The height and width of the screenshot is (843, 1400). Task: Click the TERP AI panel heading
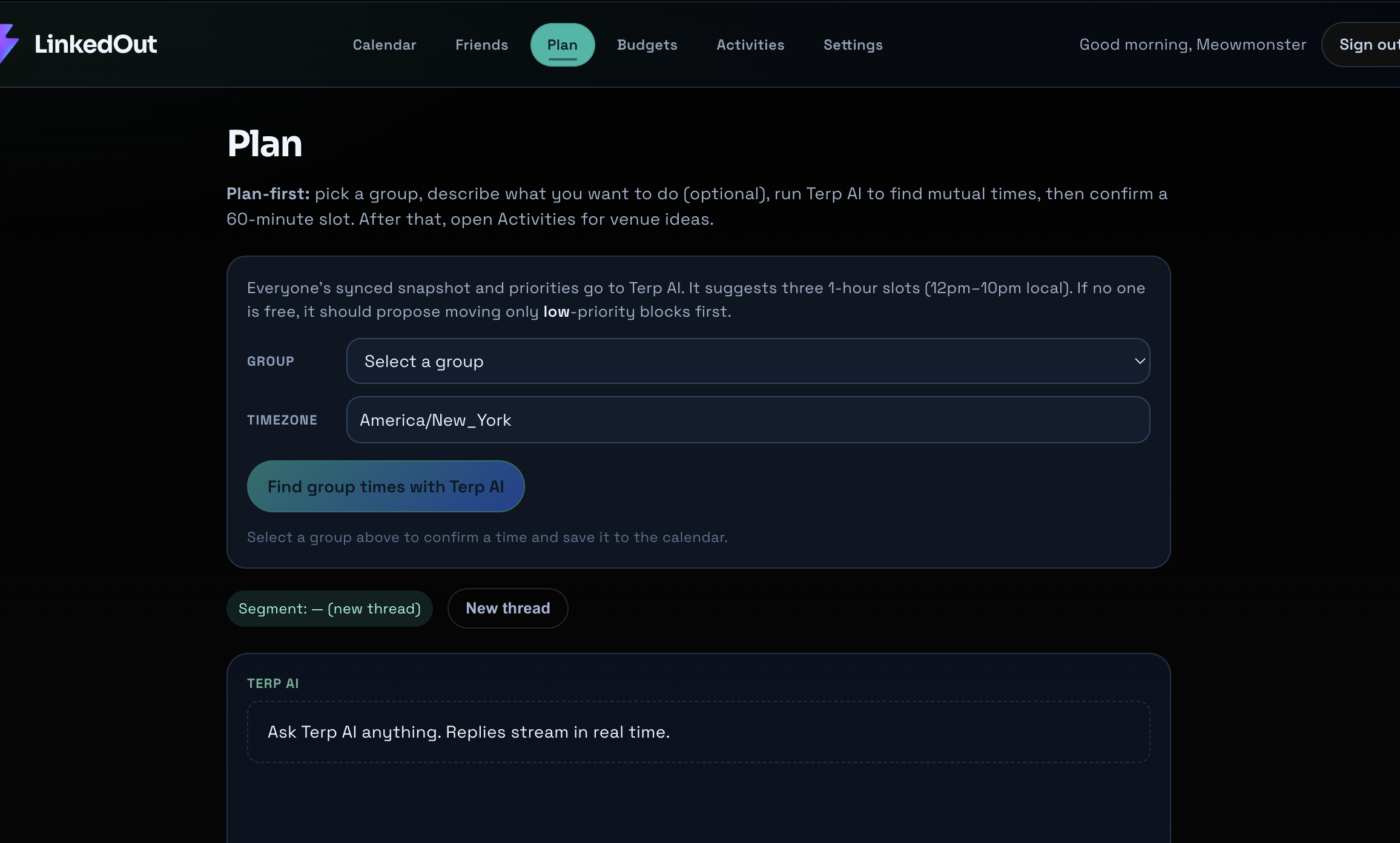(x=273, y=683)
